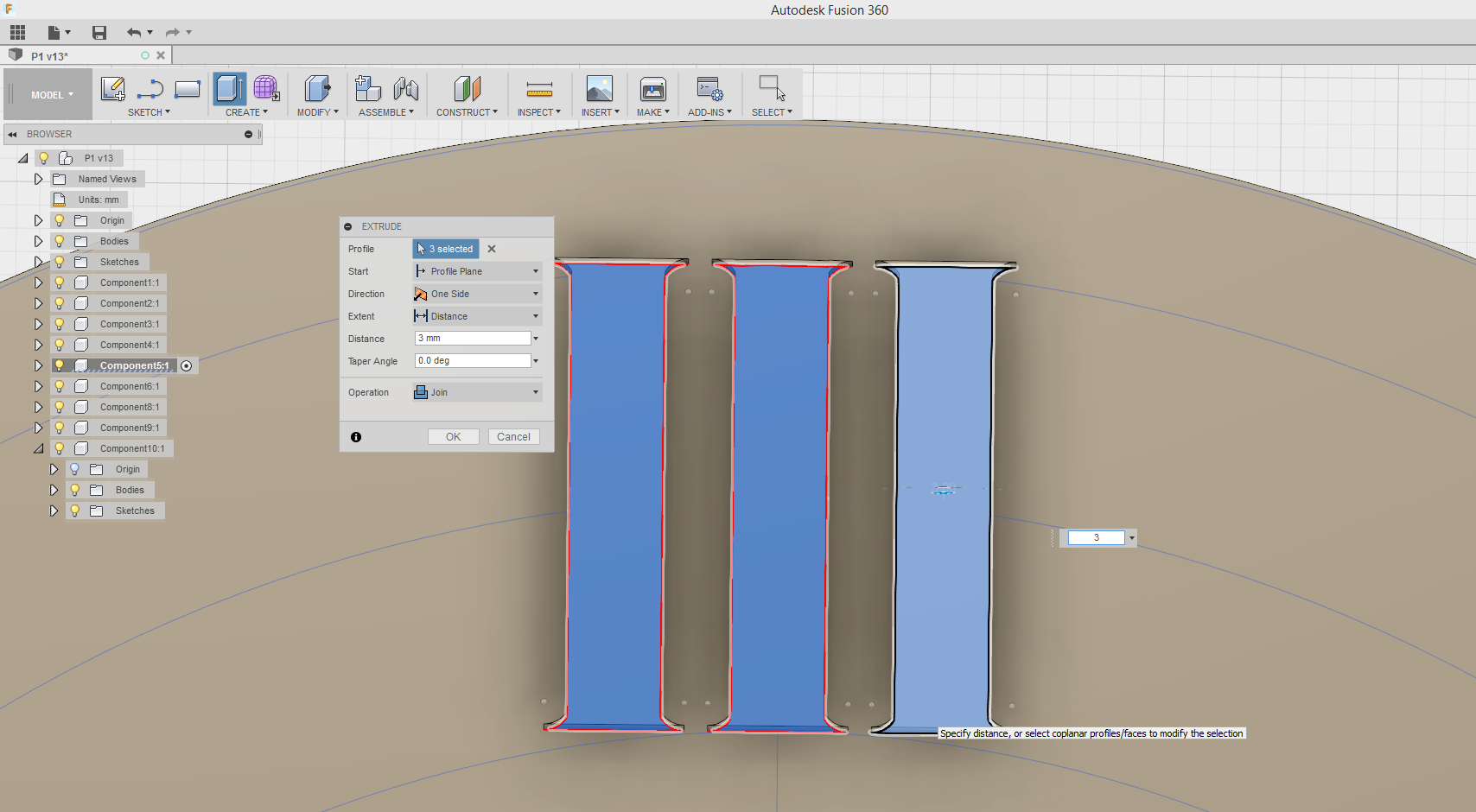This screenshot has height=812, width=1476.
Task: Open the SKETCH menu
Action: pos(149,112)
